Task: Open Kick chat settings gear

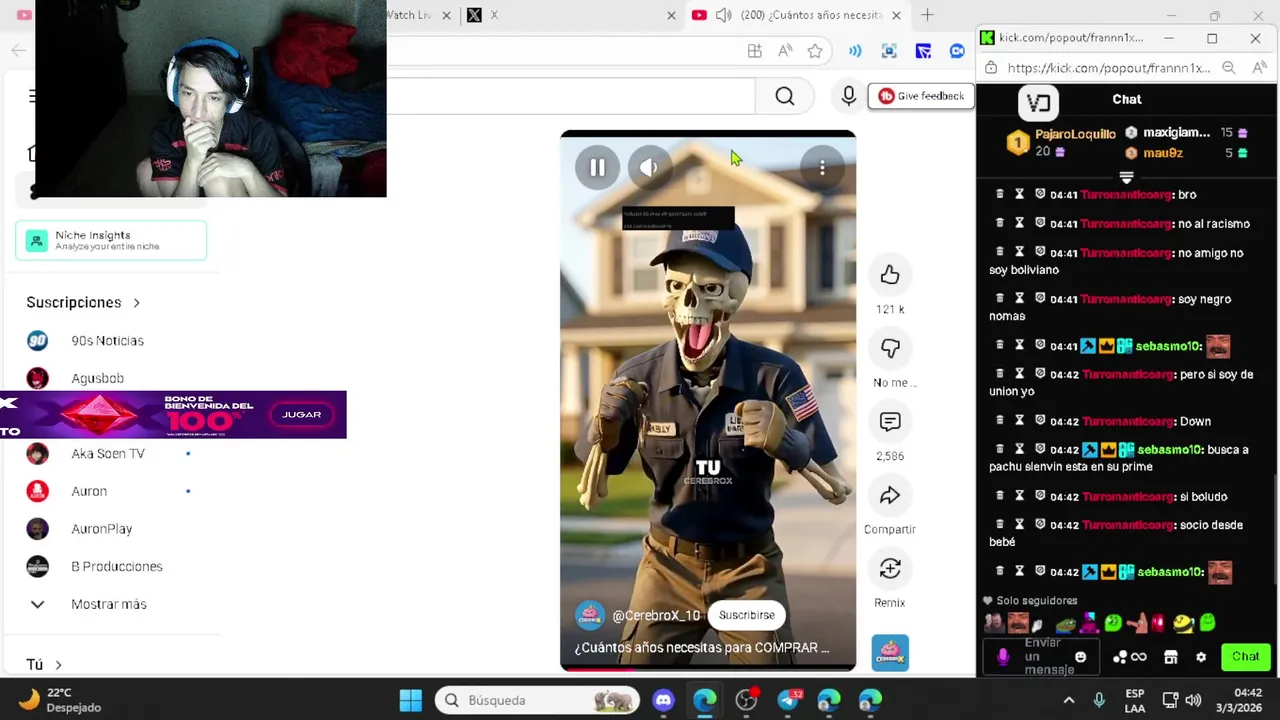Action: click(1201, 657)
